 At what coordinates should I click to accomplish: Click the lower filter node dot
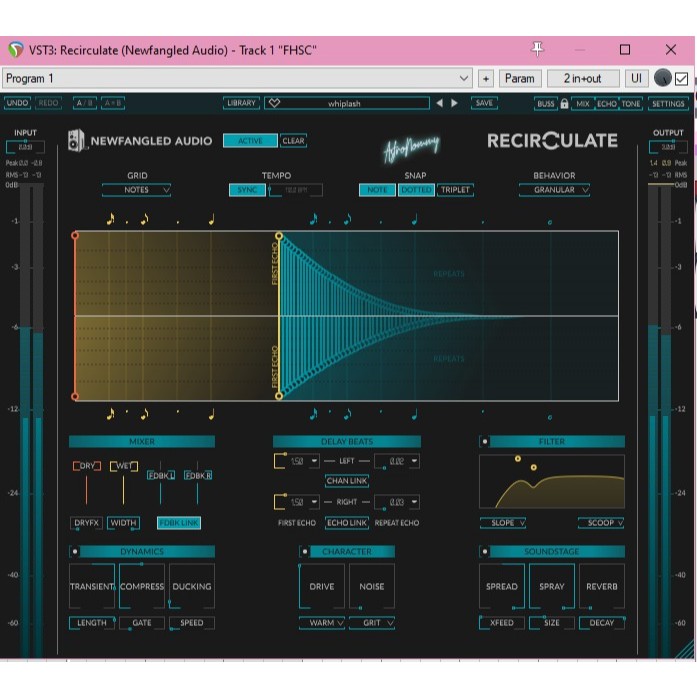point(533,467)
